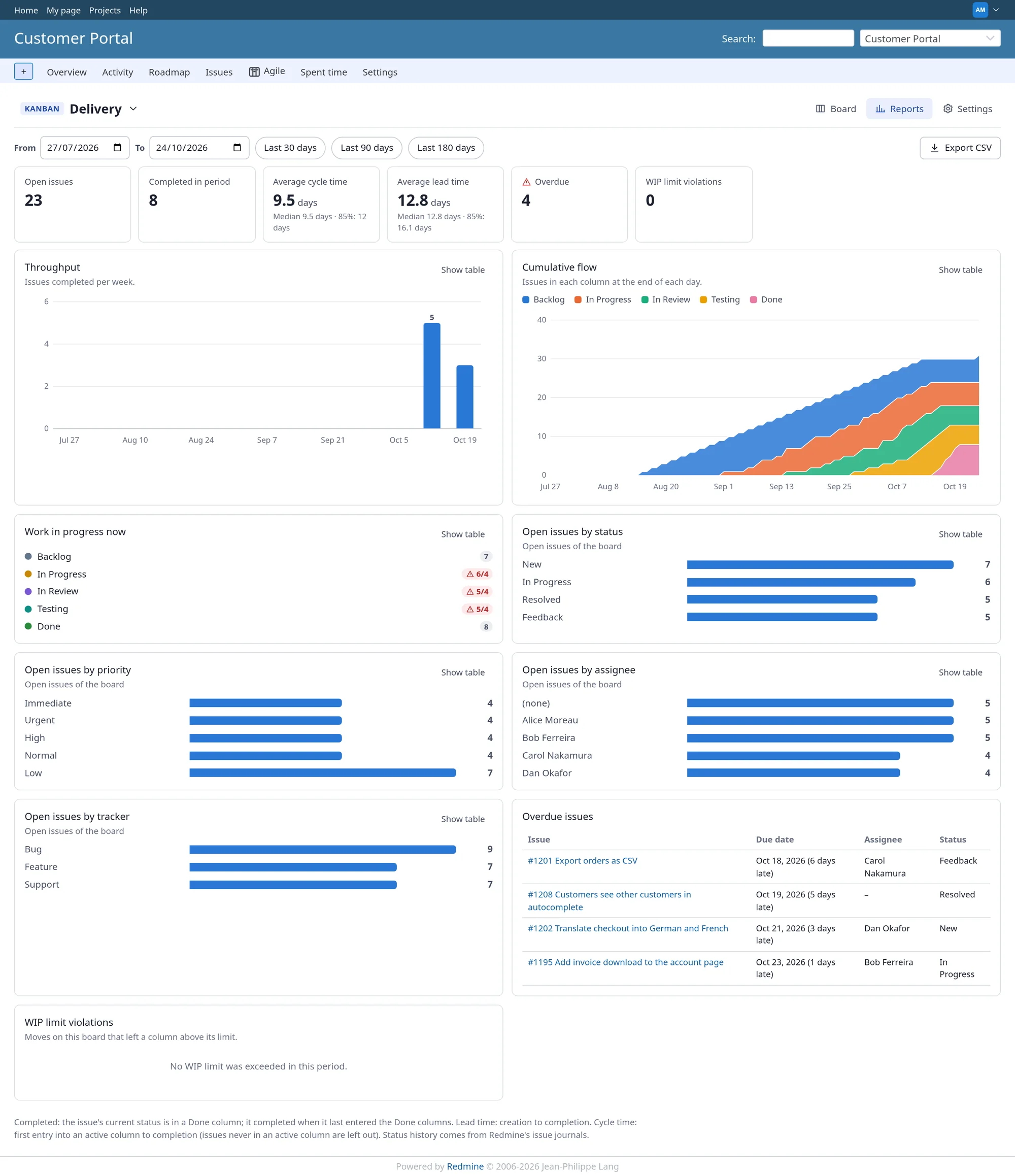1015x1176 pixels.
Task: Click the plus new-object button
Action: tap(23, 72)
